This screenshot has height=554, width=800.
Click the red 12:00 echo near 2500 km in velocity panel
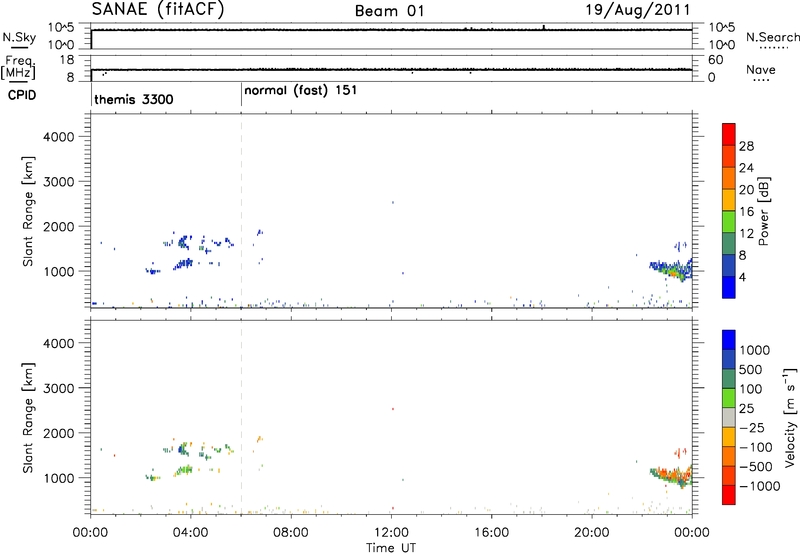(392, 409)
